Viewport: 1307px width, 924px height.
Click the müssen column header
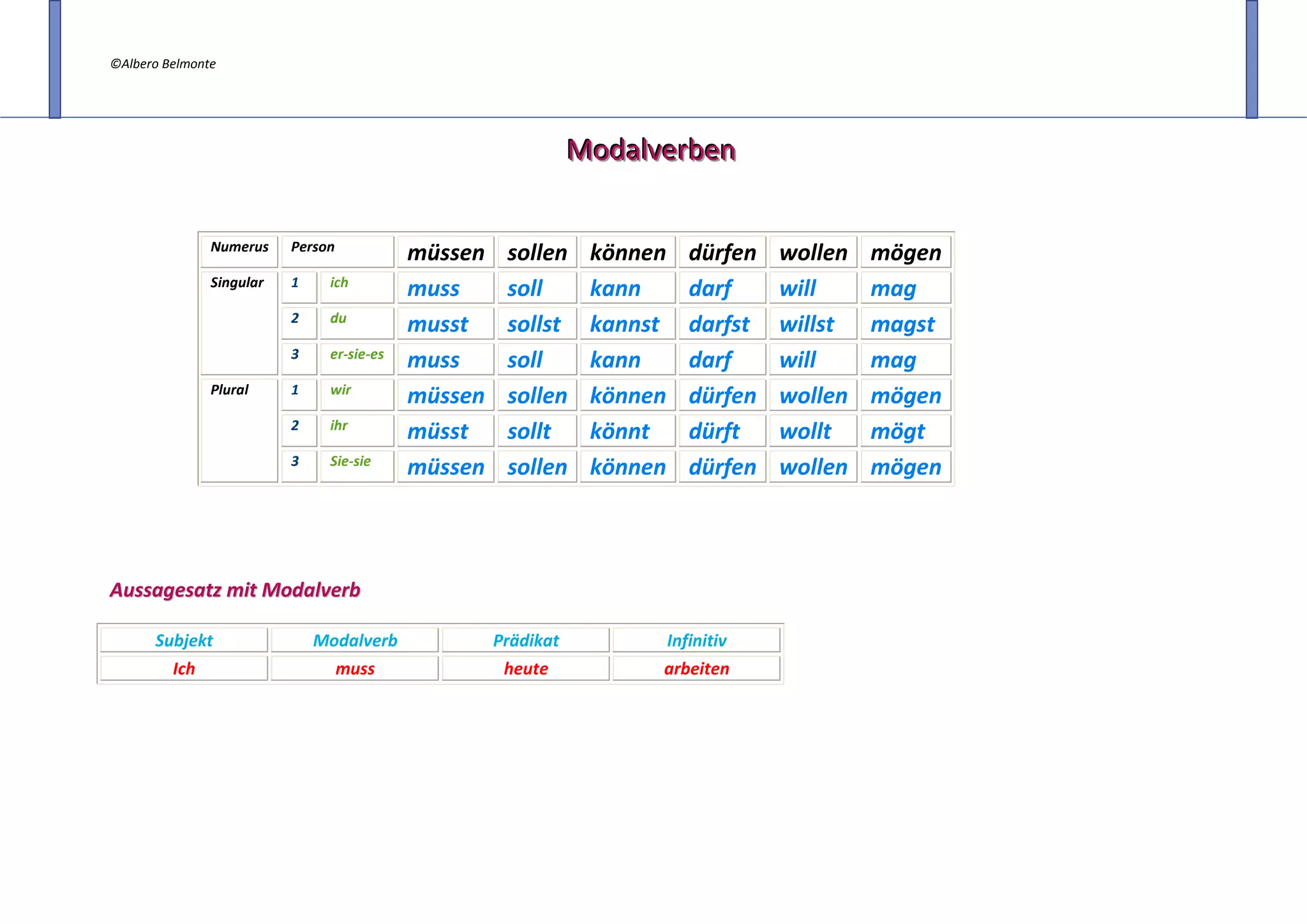click(x=445, y=253)
